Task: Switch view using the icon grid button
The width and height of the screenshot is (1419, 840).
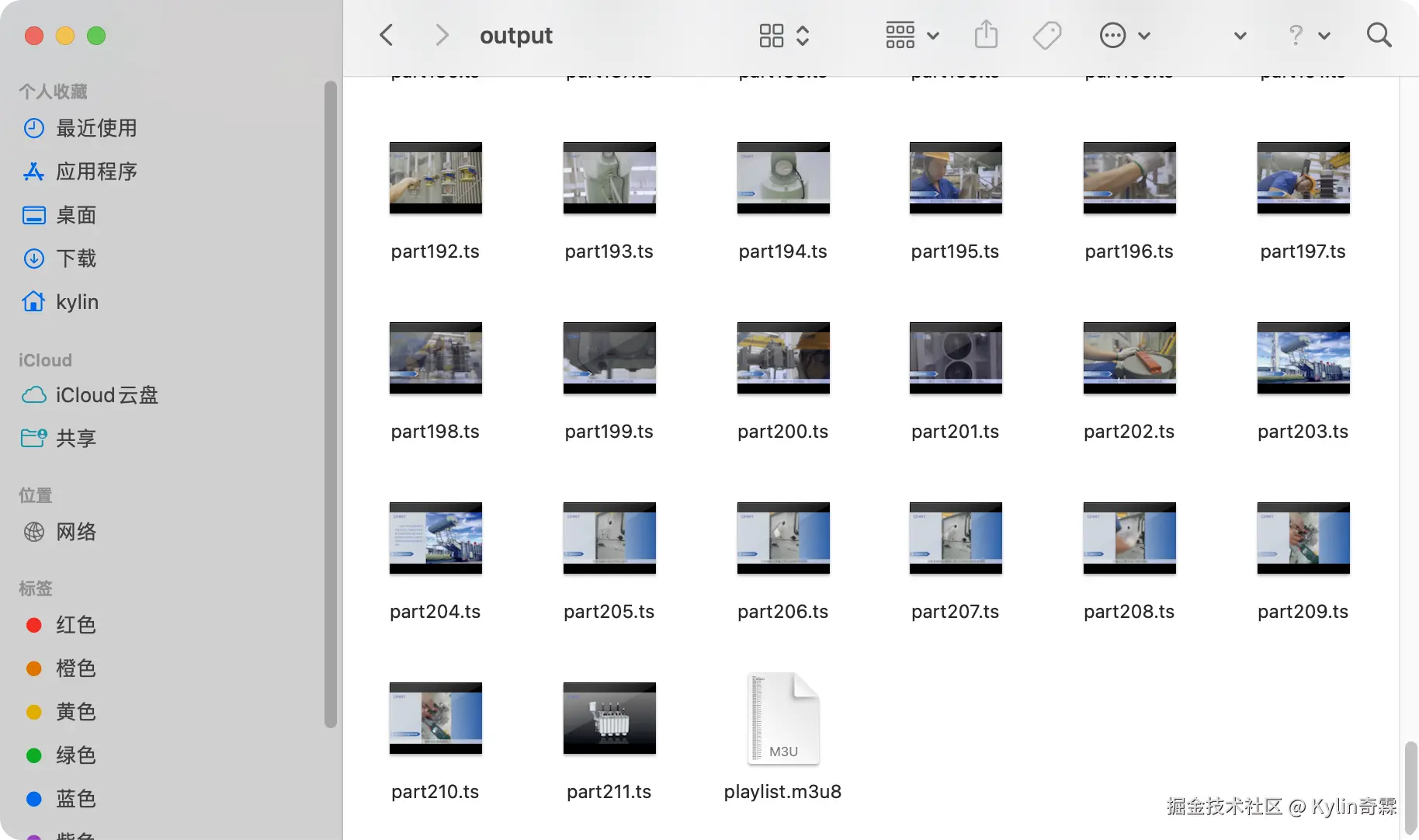Action: [x=784, y=35]
